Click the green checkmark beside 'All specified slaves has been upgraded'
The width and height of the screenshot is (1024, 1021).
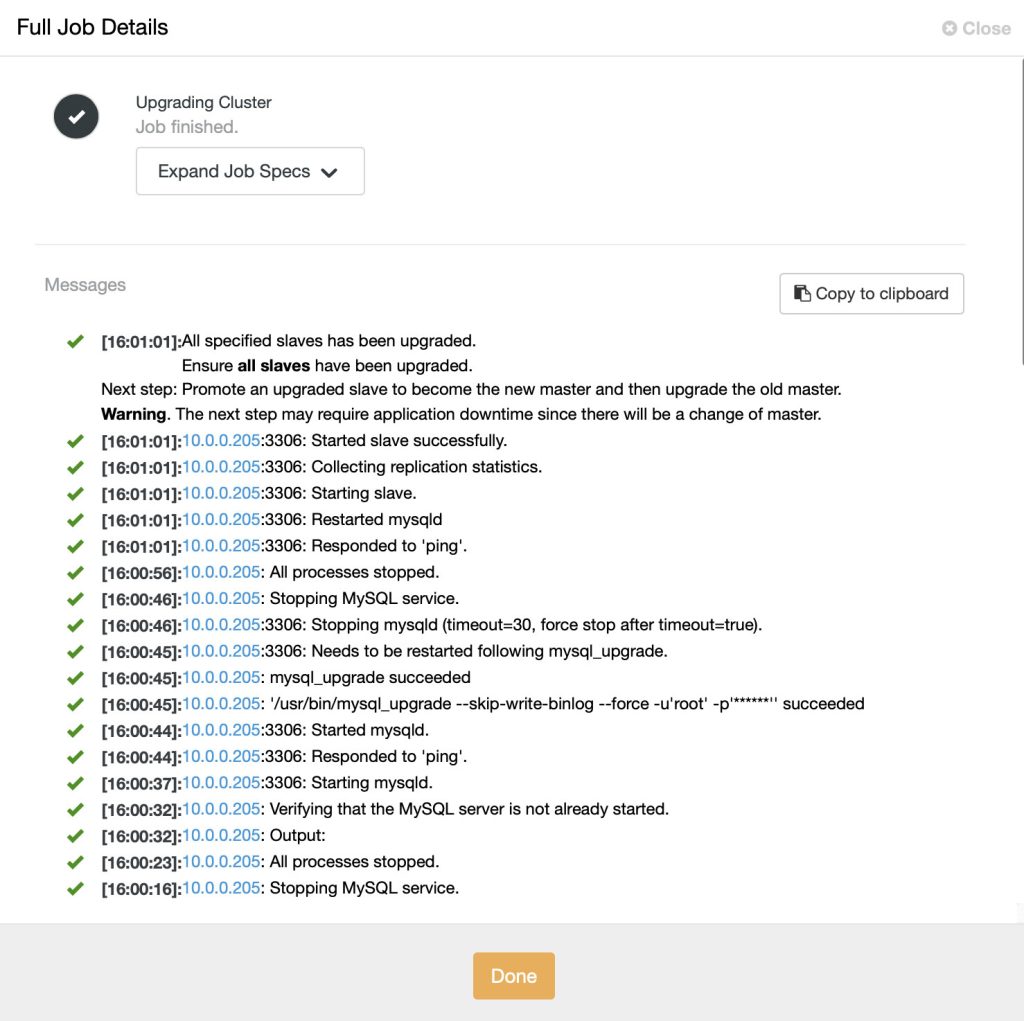point(75,341)
